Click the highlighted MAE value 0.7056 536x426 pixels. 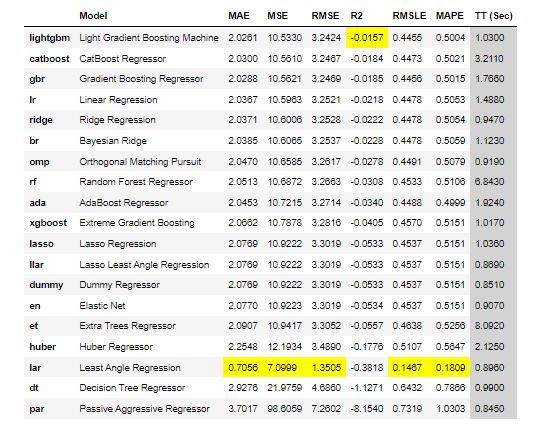click(243, 368)
